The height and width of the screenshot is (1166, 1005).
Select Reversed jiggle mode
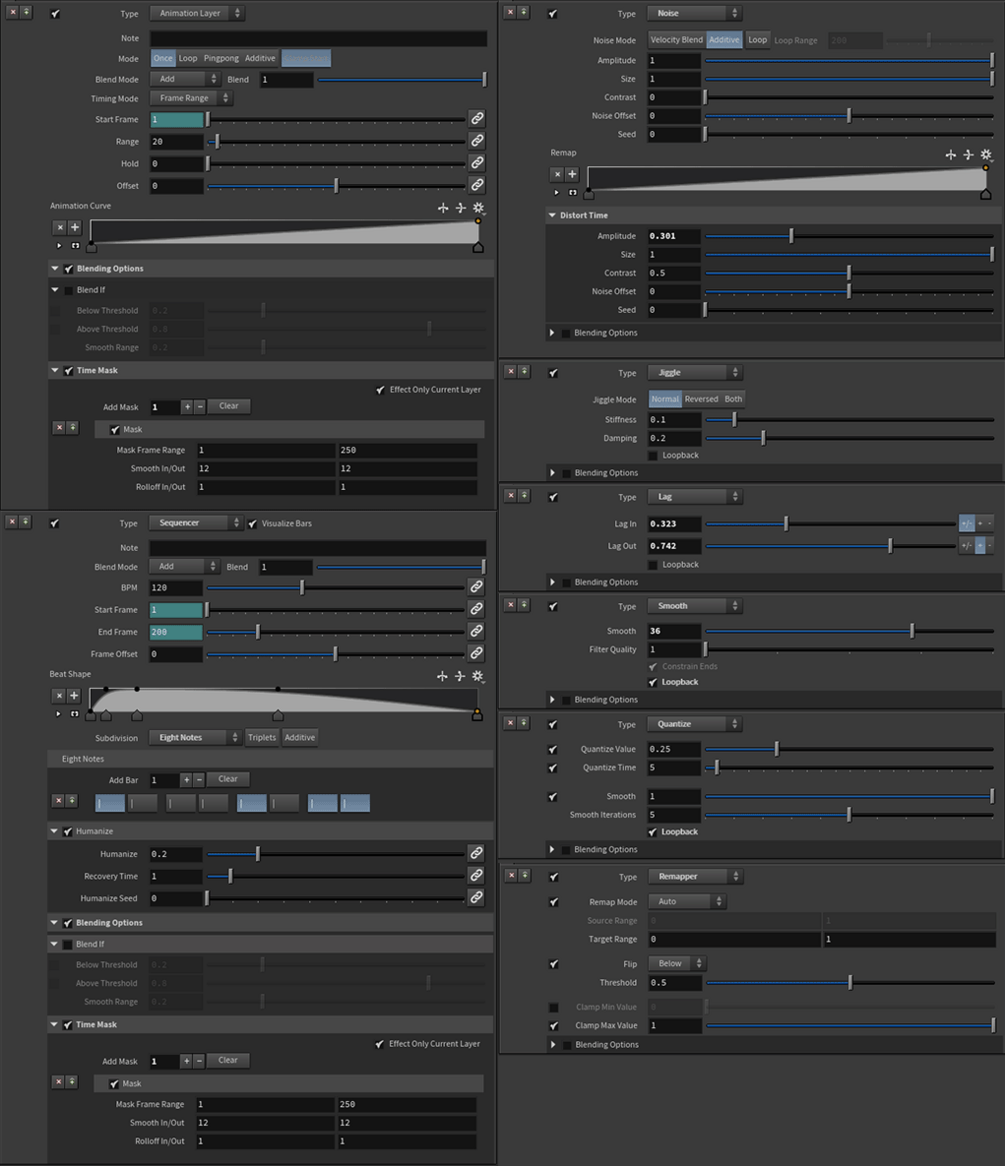point(701,399)
